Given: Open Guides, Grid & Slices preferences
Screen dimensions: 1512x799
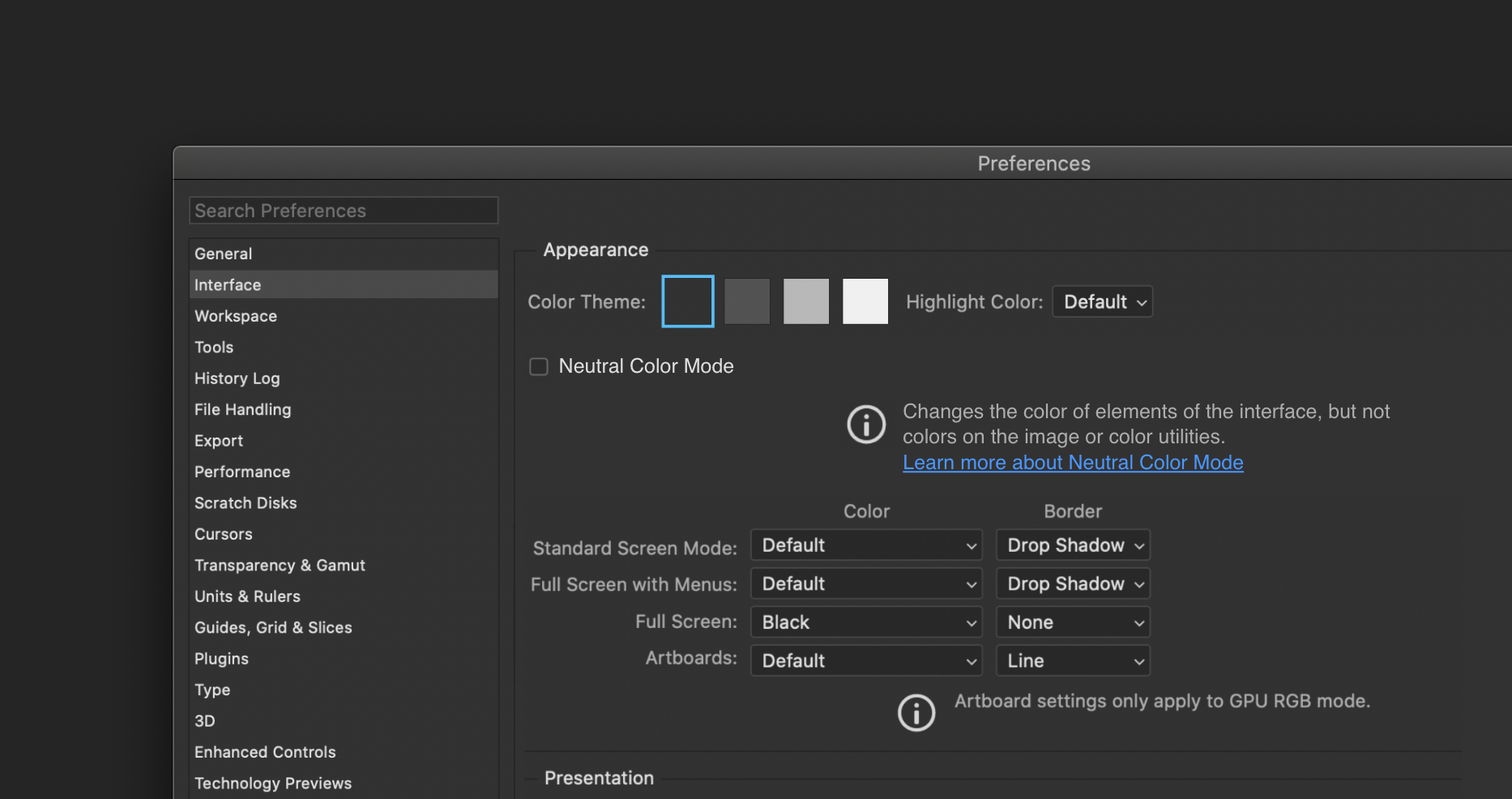Looking at the screenshot, I should tap(273, 628).
